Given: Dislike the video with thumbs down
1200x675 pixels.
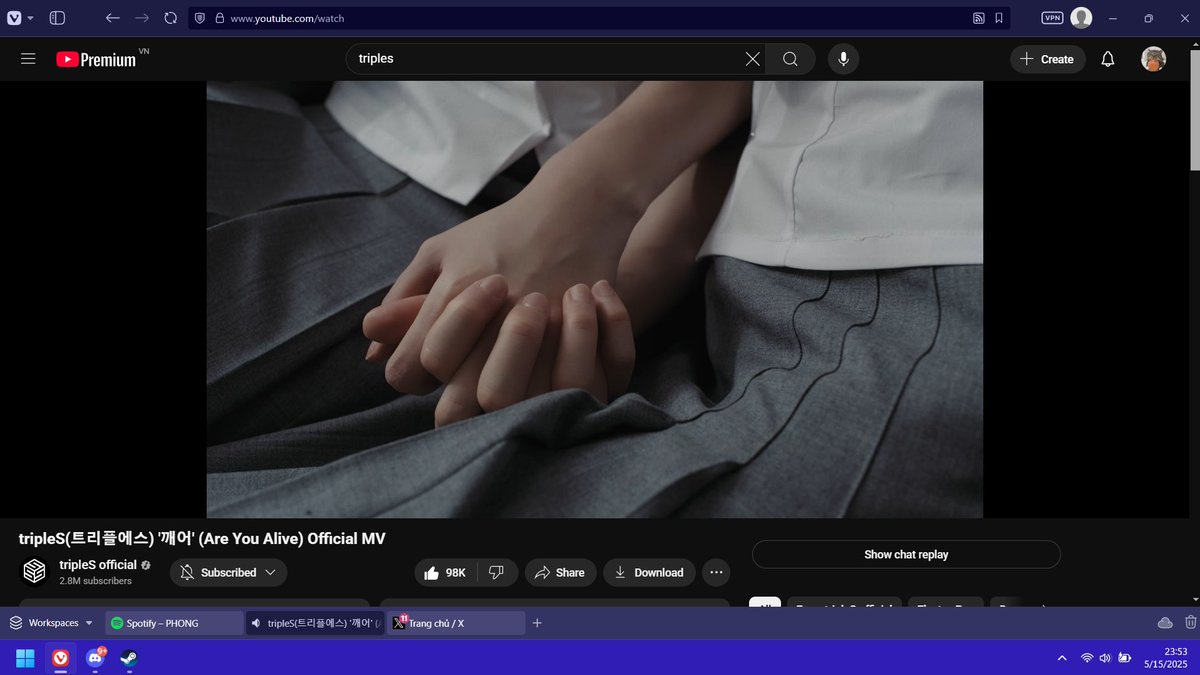Looking at the screenshot, I should [x=497, y=572].
